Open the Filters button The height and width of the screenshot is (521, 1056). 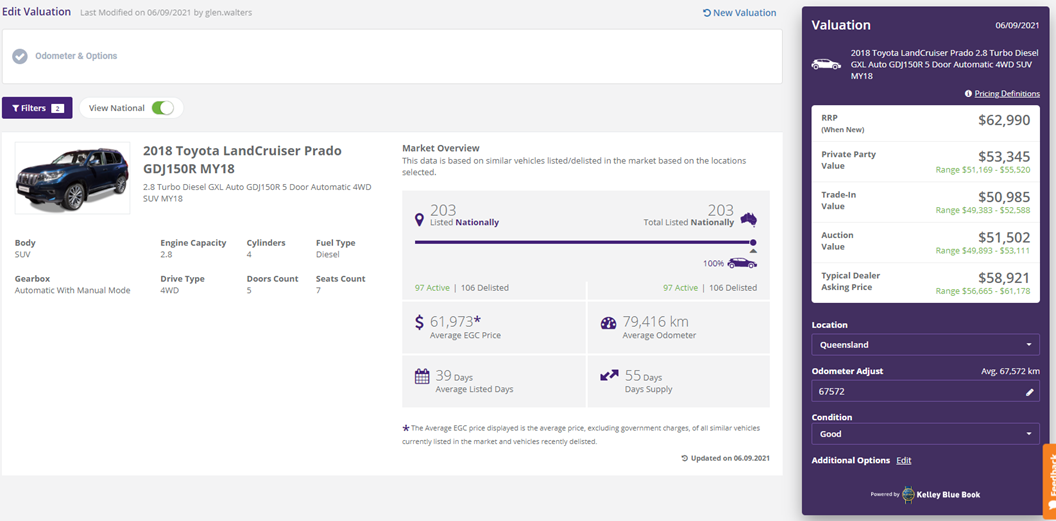[37, 108]
